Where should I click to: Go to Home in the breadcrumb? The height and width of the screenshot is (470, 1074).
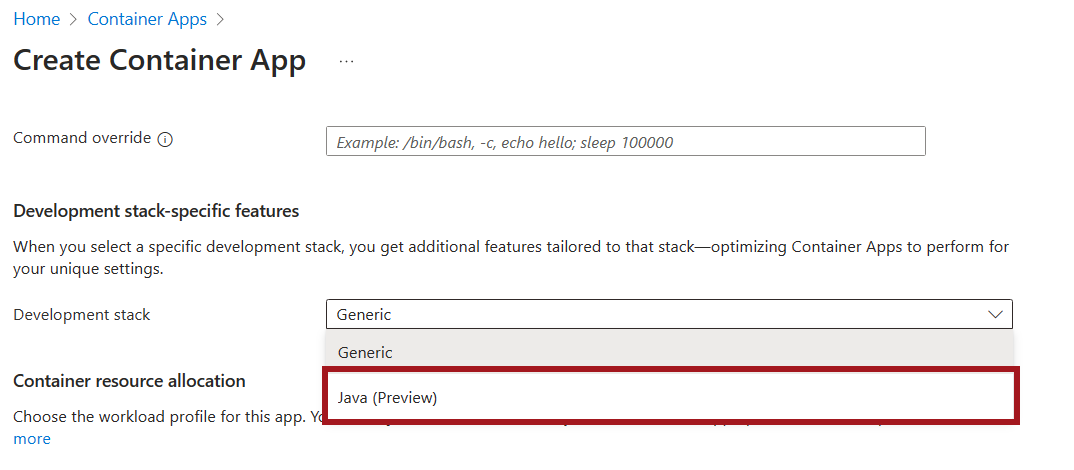coord(36,19)
